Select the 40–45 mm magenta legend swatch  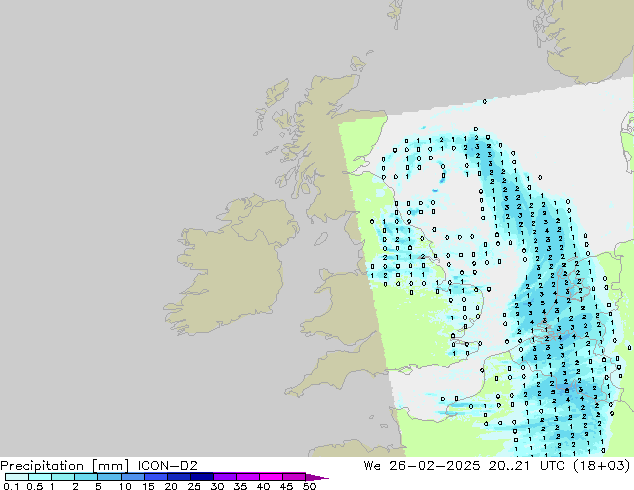click(271, 477)
